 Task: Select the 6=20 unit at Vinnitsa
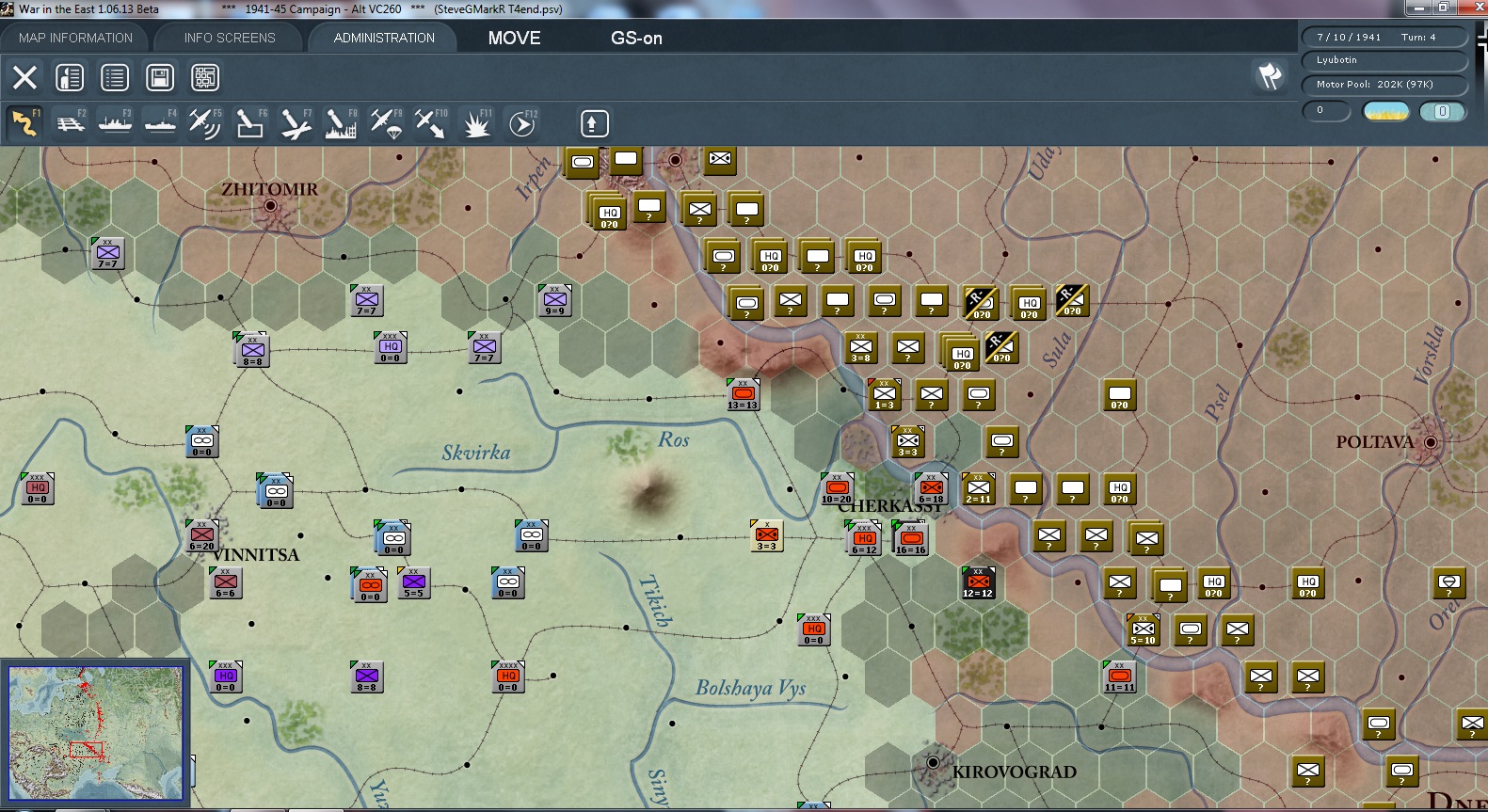(x=201, y=536)
